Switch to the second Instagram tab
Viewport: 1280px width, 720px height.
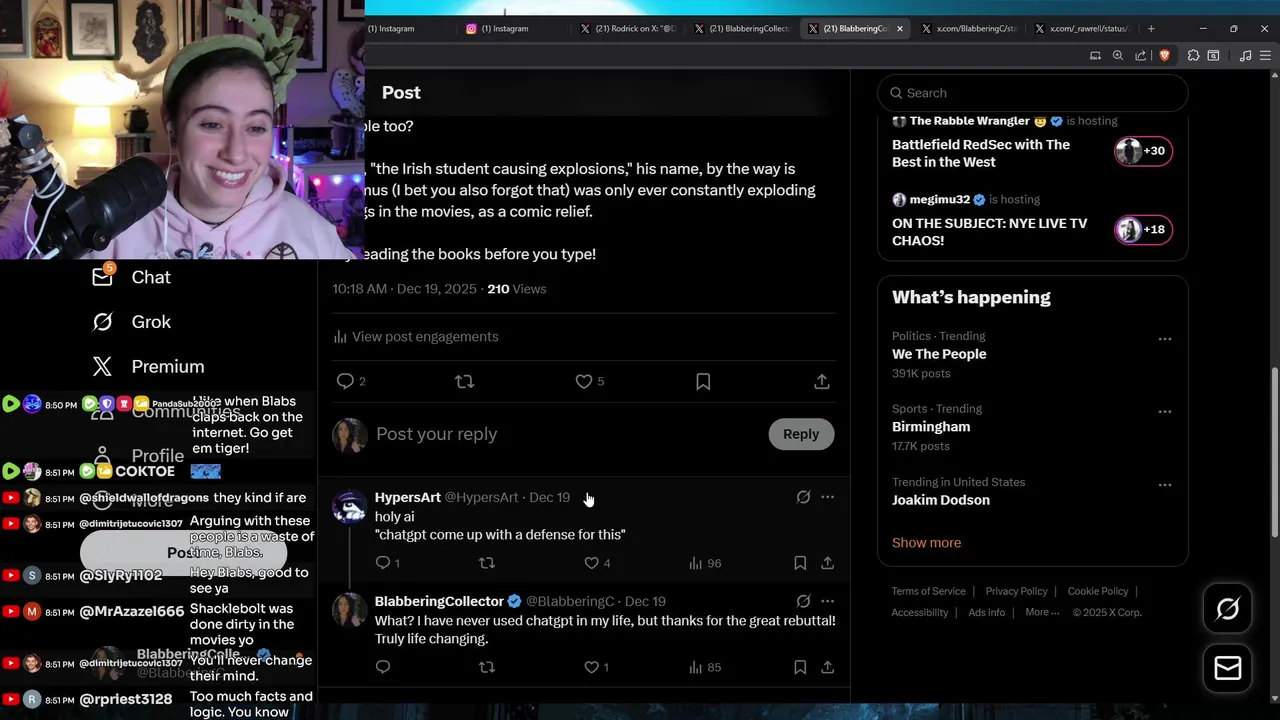(x=505, y=29)
